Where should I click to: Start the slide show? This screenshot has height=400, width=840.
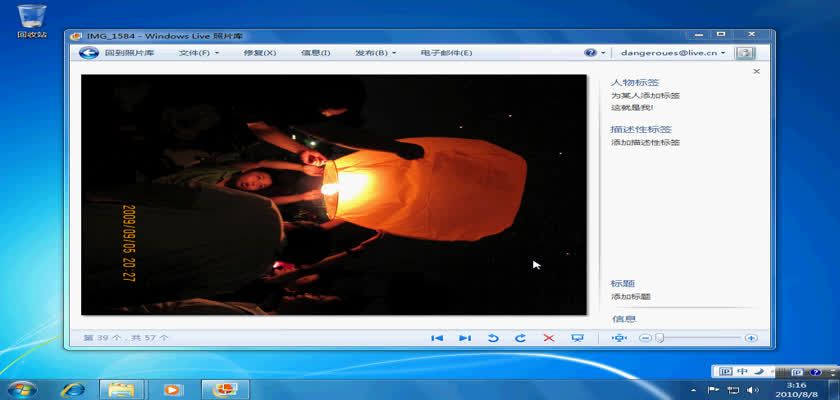577,338
